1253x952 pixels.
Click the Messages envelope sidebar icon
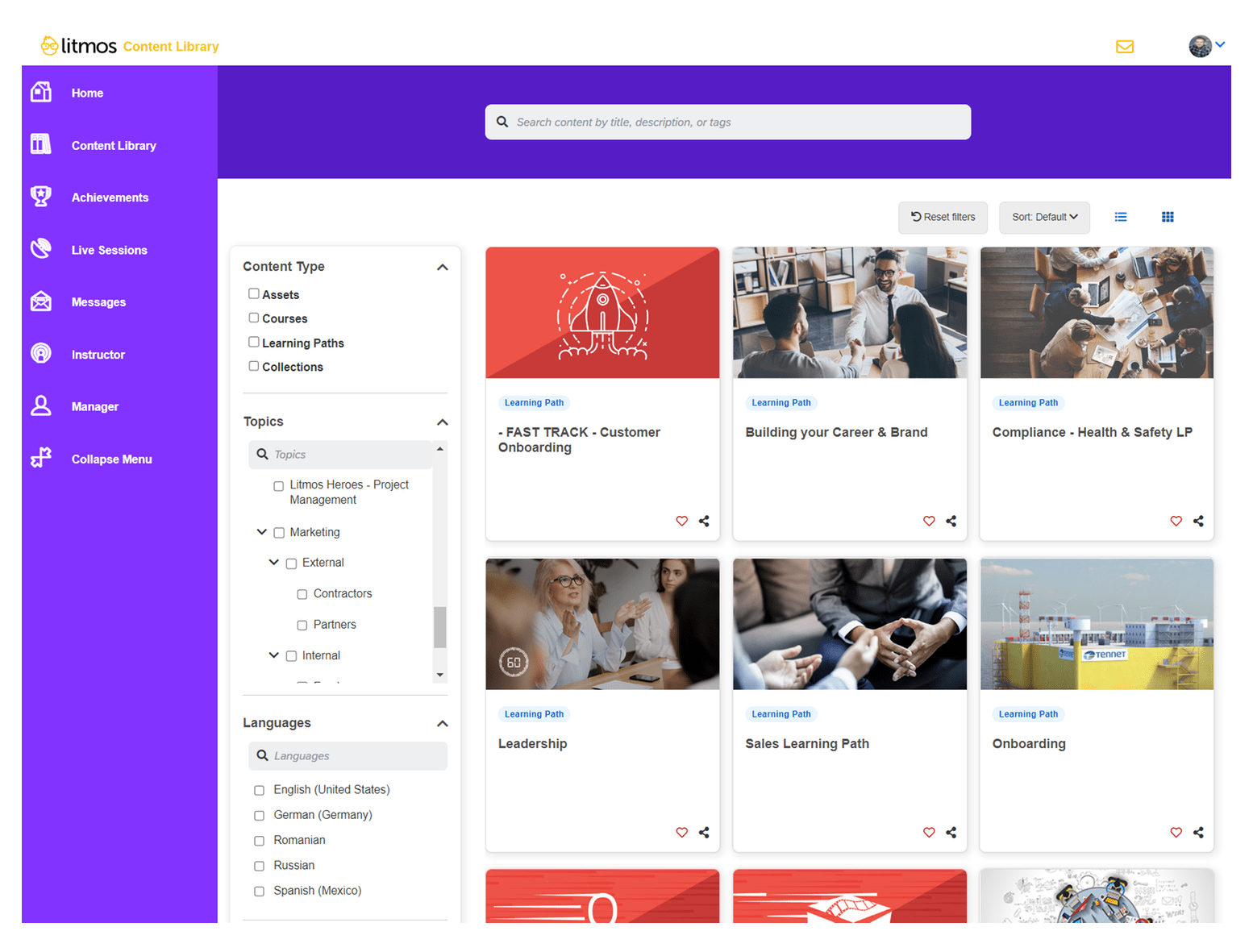pos(41,301)
